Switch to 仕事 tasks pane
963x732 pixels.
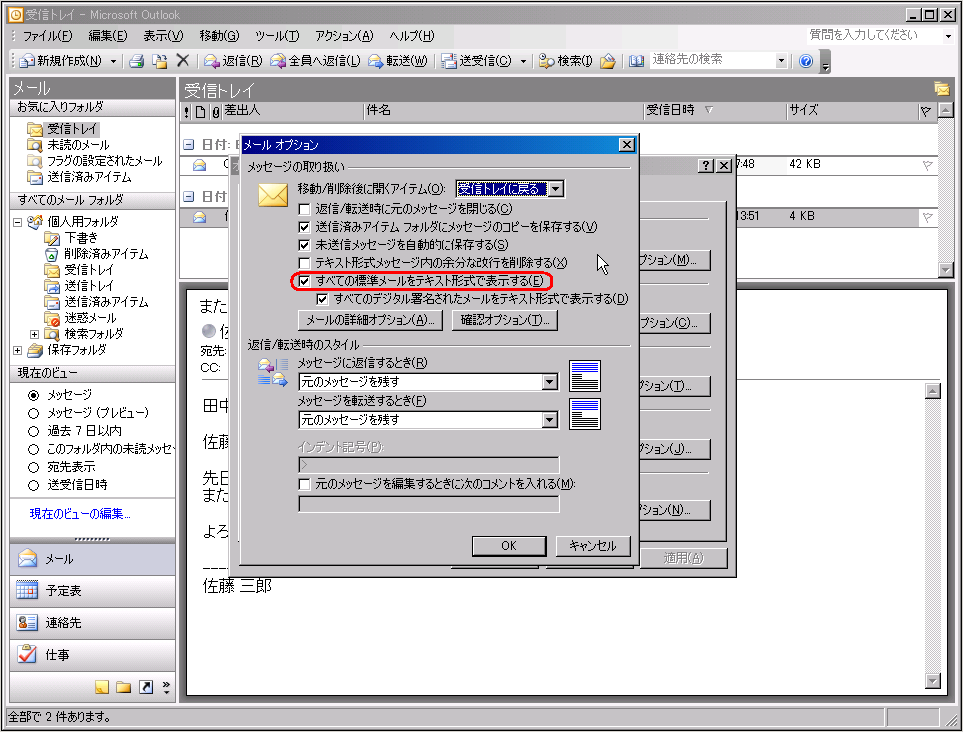pos(93,655)
